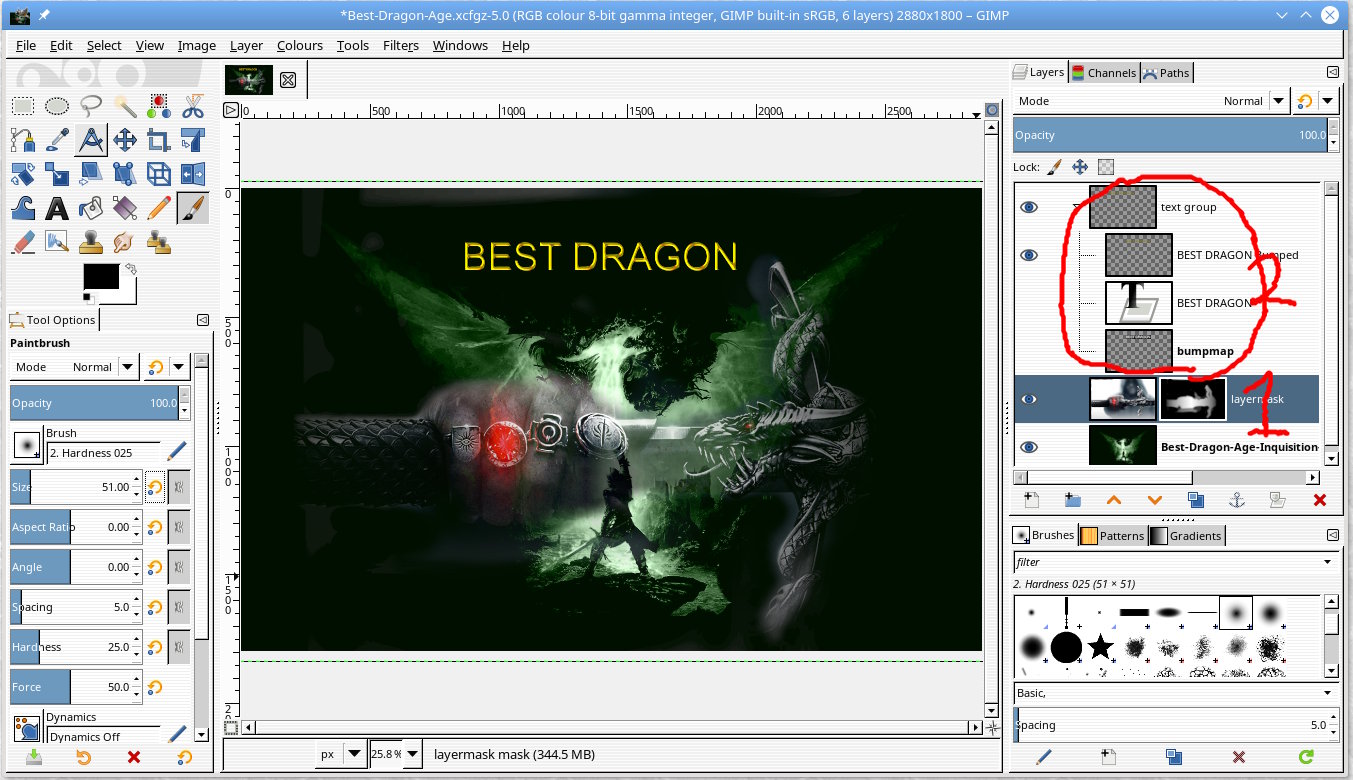
Task: Open the Layers dock configure menu
Action: tap(1332, 72)
